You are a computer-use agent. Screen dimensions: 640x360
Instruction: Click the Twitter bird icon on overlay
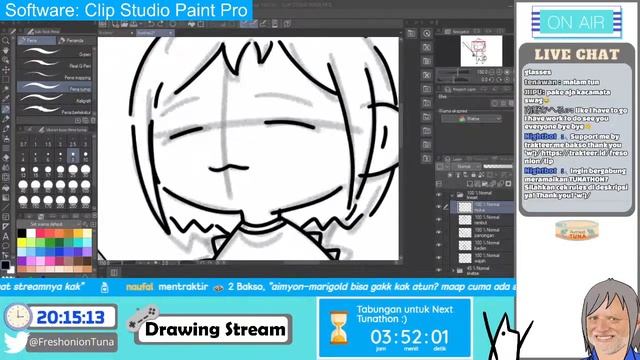pyautogui.click(x=15, y=342)
